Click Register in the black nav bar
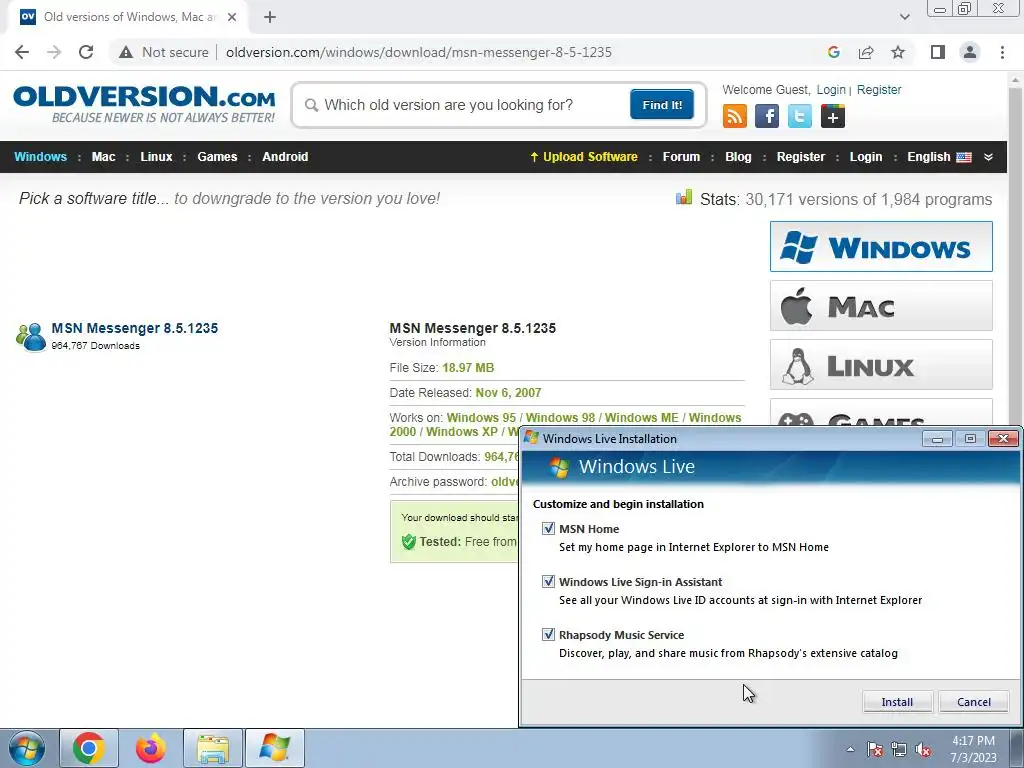Screen dimensions: 1024x768 point(801,157)
